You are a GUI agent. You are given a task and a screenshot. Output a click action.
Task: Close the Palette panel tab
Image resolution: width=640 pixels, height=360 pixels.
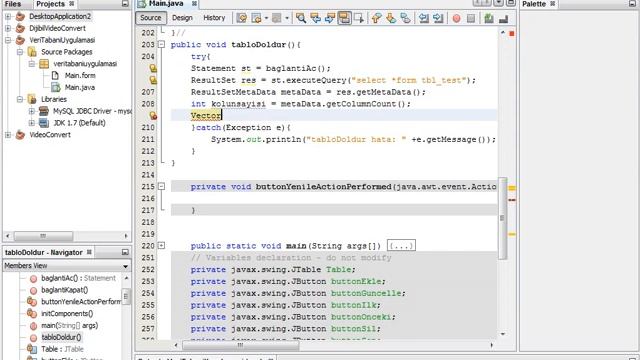(553, 4)
